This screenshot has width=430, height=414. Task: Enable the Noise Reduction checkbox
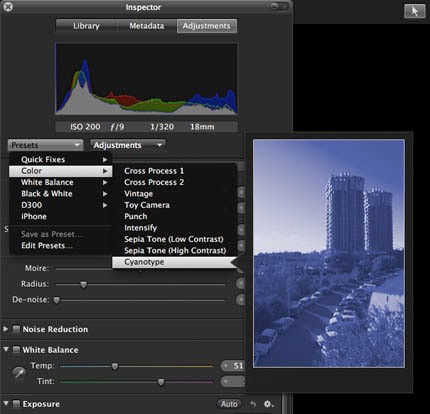tap(16, 329)
